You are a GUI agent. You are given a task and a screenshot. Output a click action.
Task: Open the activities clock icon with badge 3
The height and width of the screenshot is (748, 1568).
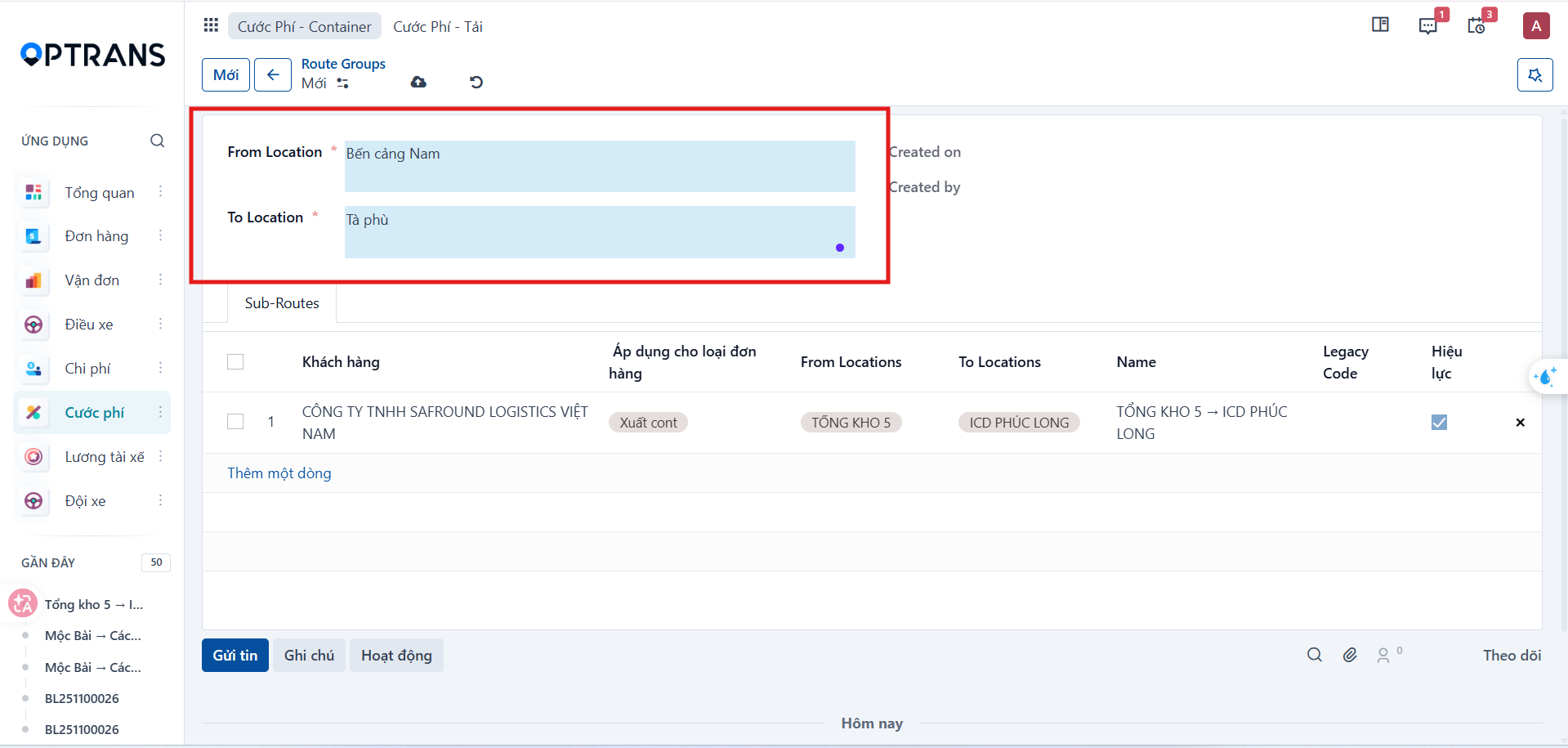point(1476,25)
